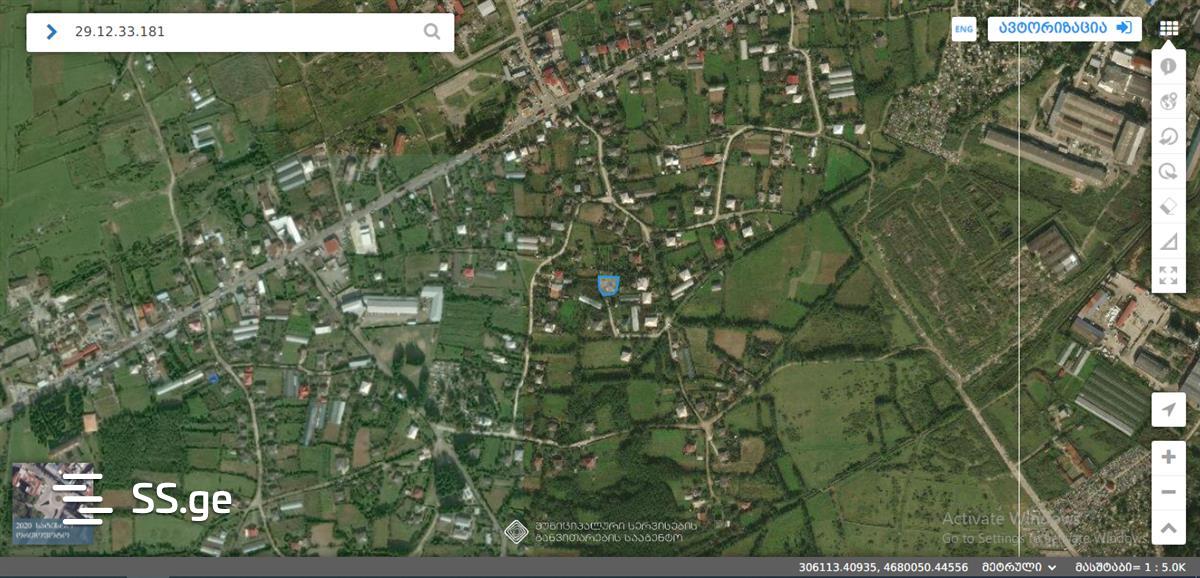
Task: Click the search magnifier icon
Action: click(x=431, y=32)
